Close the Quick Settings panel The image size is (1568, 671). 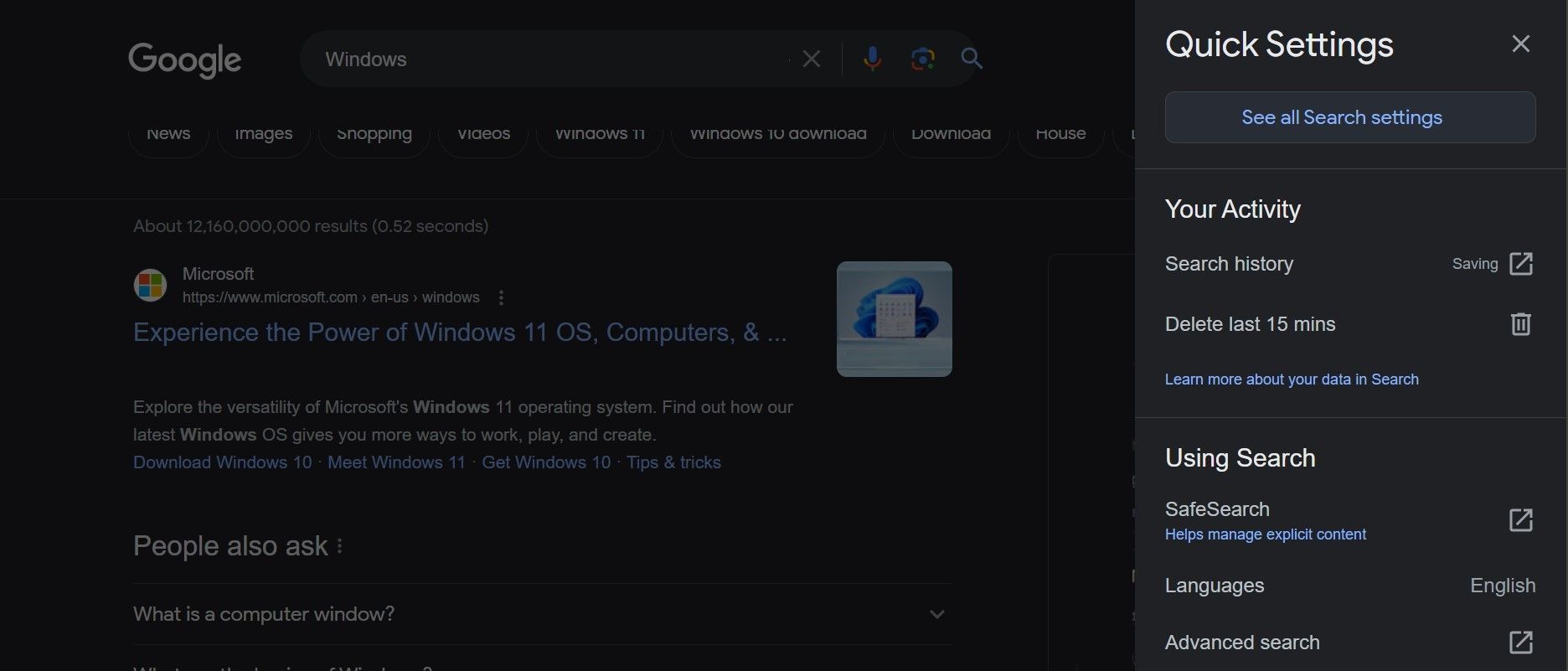tap(1520, 44)
